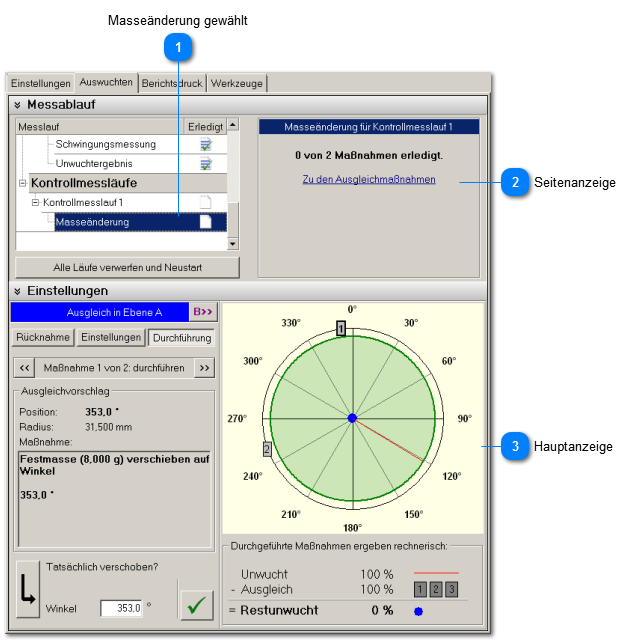Click the Winkel angle input field
The image size is (632, 643).
pos(121,608)
